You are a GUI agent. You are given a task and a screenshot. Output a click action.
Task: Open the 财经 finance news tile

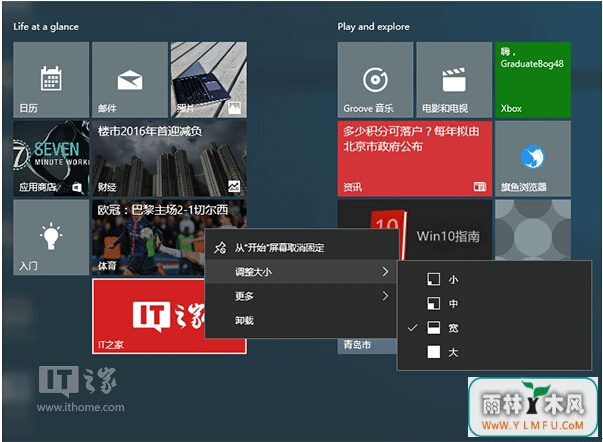(170, 158)
